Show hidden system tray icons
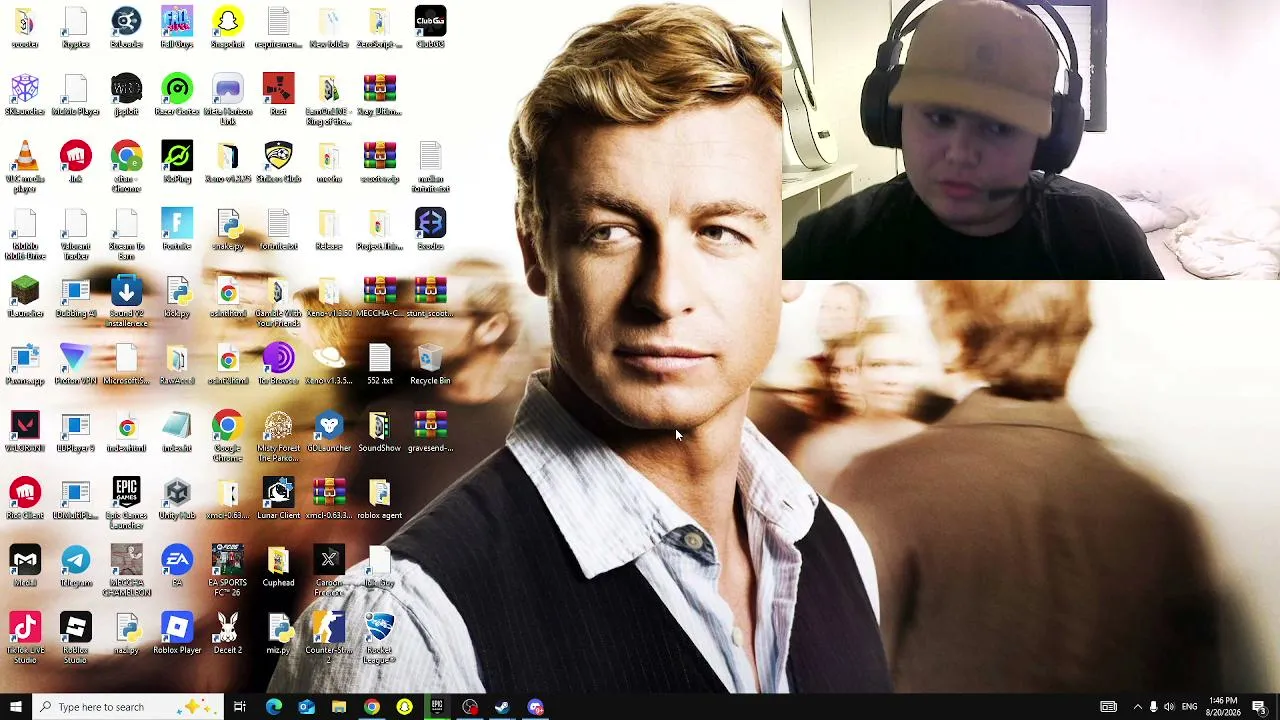The height and width of the screenshot is (720, 1280). click(1137, 707)
